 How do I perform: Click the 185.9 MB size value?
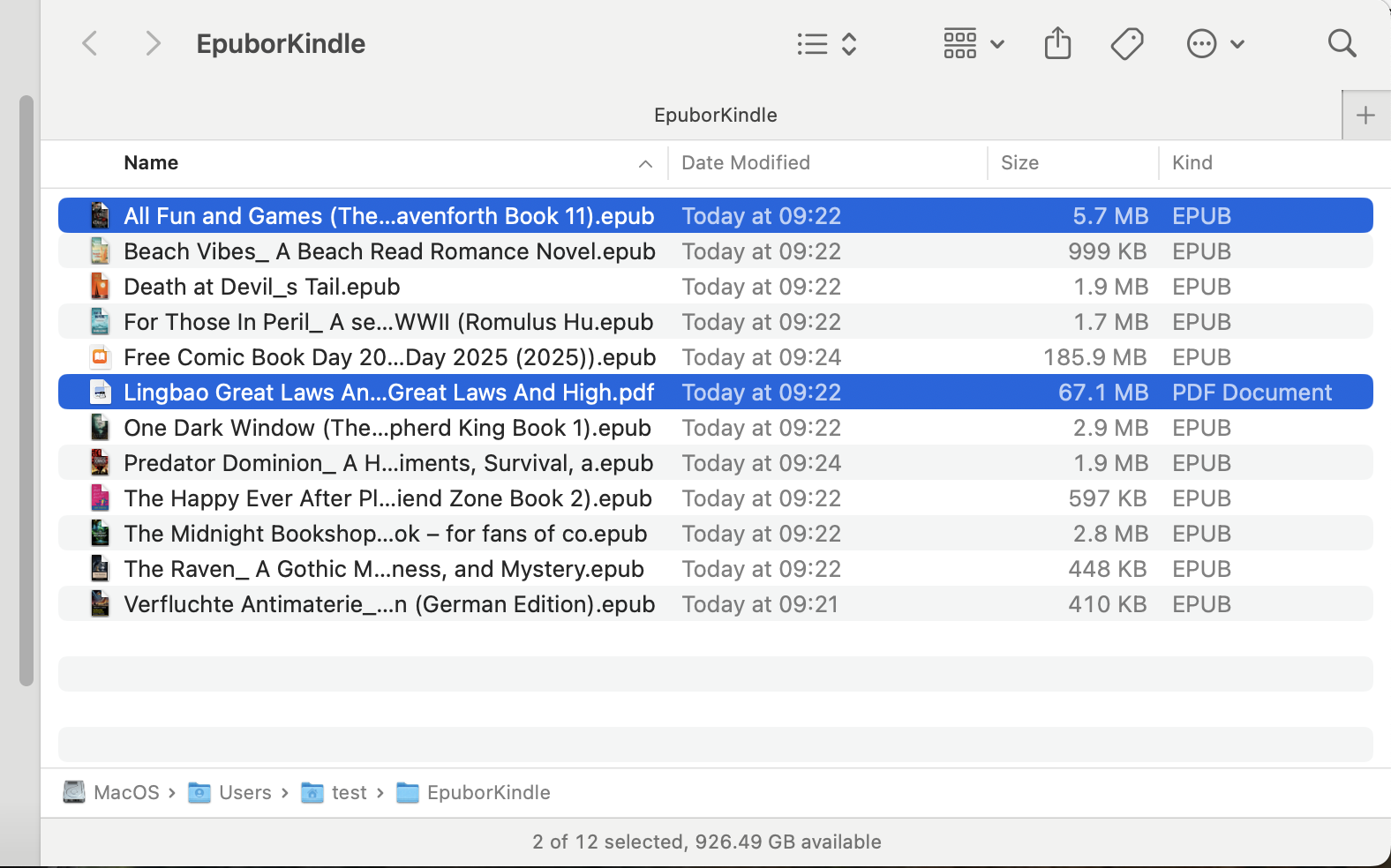click(x=1095, y=357)
